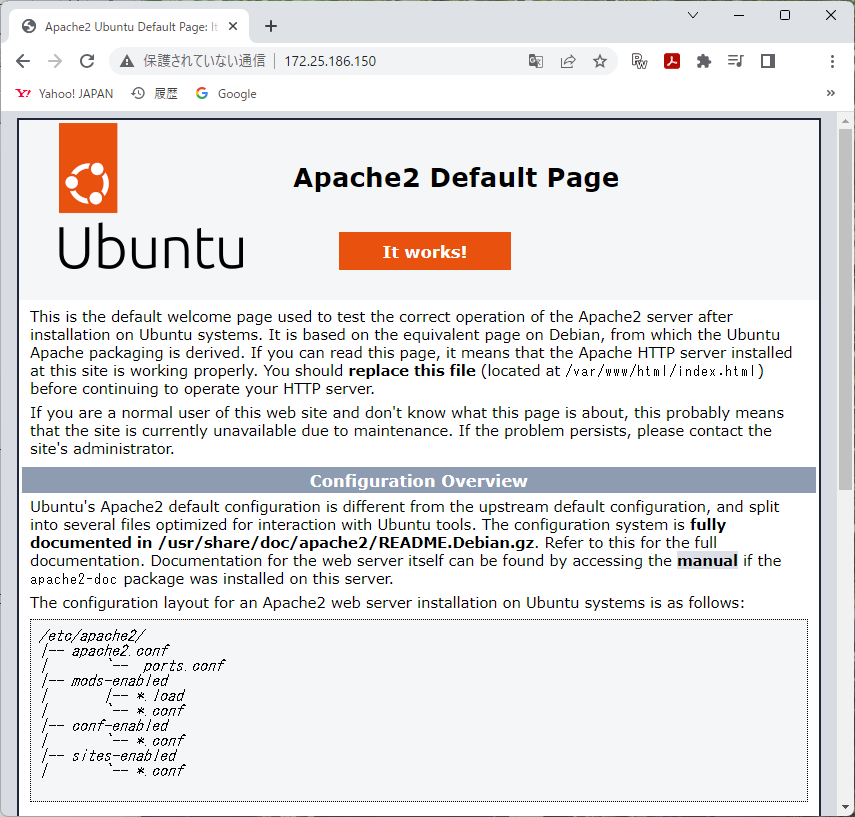
Task: Follow the manual link
Action: pos(707,561)
